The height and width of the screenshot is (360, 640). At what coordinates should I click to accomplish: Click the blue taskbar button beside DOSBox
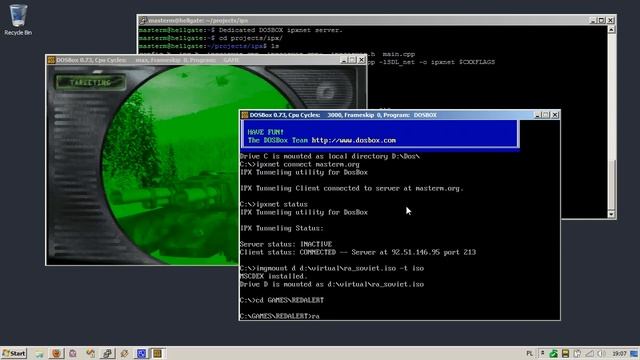[x=141, y=353]
